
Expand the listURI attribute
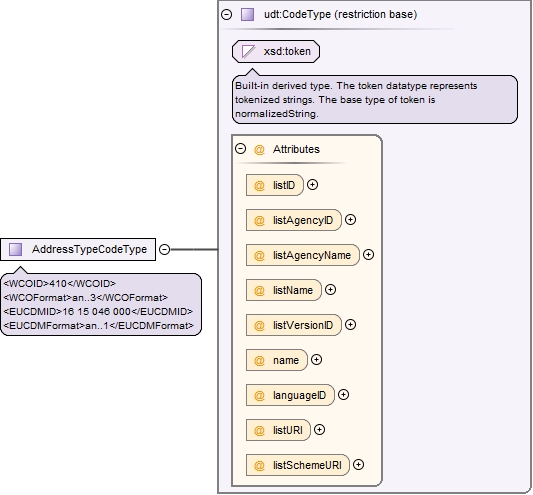coord(319,430)
